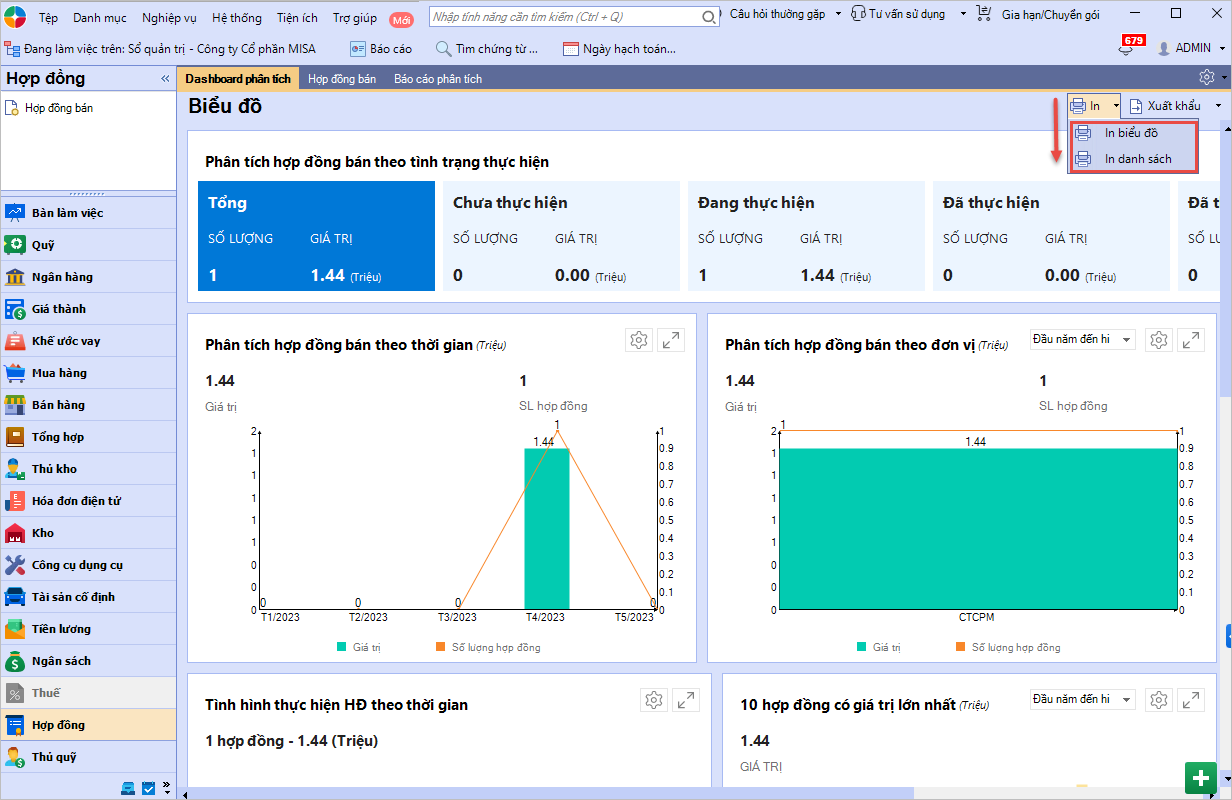Click the green plus quick-add button
The width and height of the screenshot is (1232, 800).
(x=1201, y=777)
